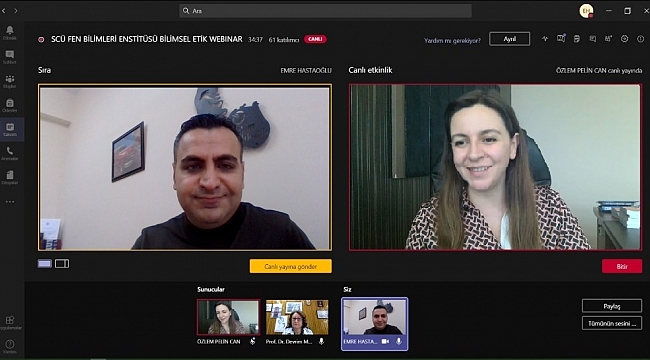Click the 'Canlı etkinlik' heading

pos(370,70)
